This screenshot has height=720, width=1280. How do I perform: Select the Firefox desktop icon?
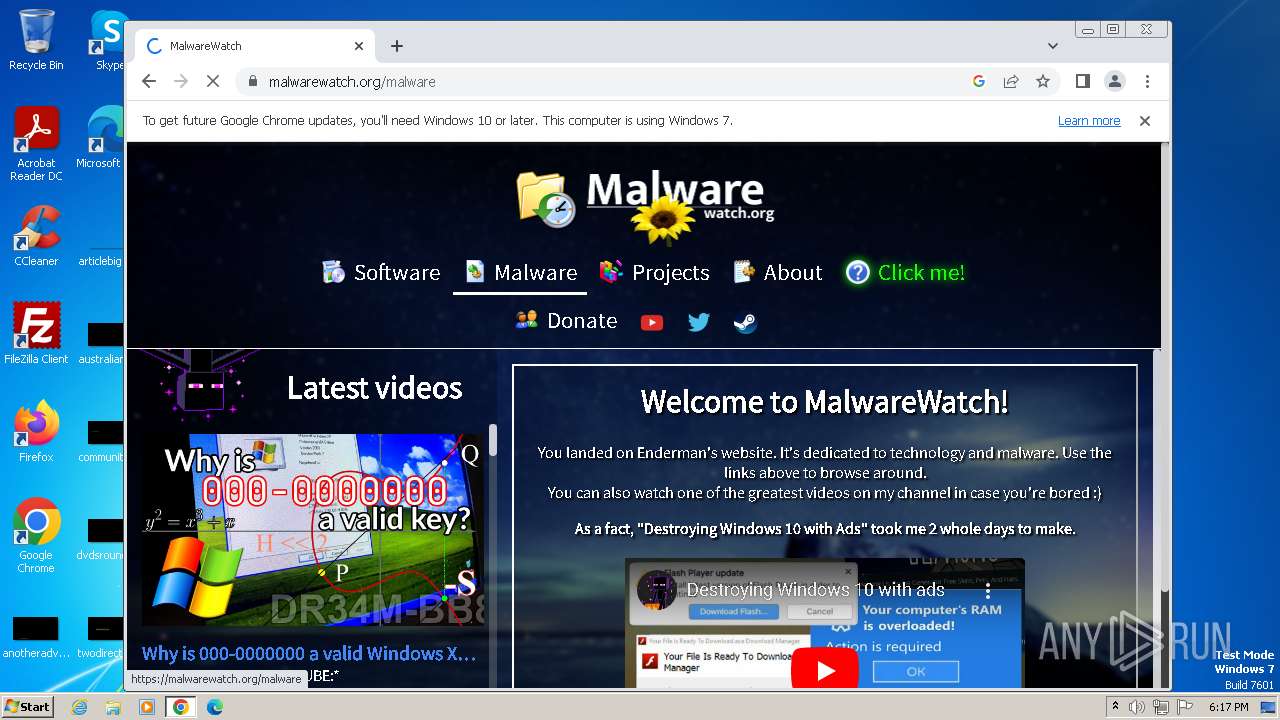(x=36, y=432)
